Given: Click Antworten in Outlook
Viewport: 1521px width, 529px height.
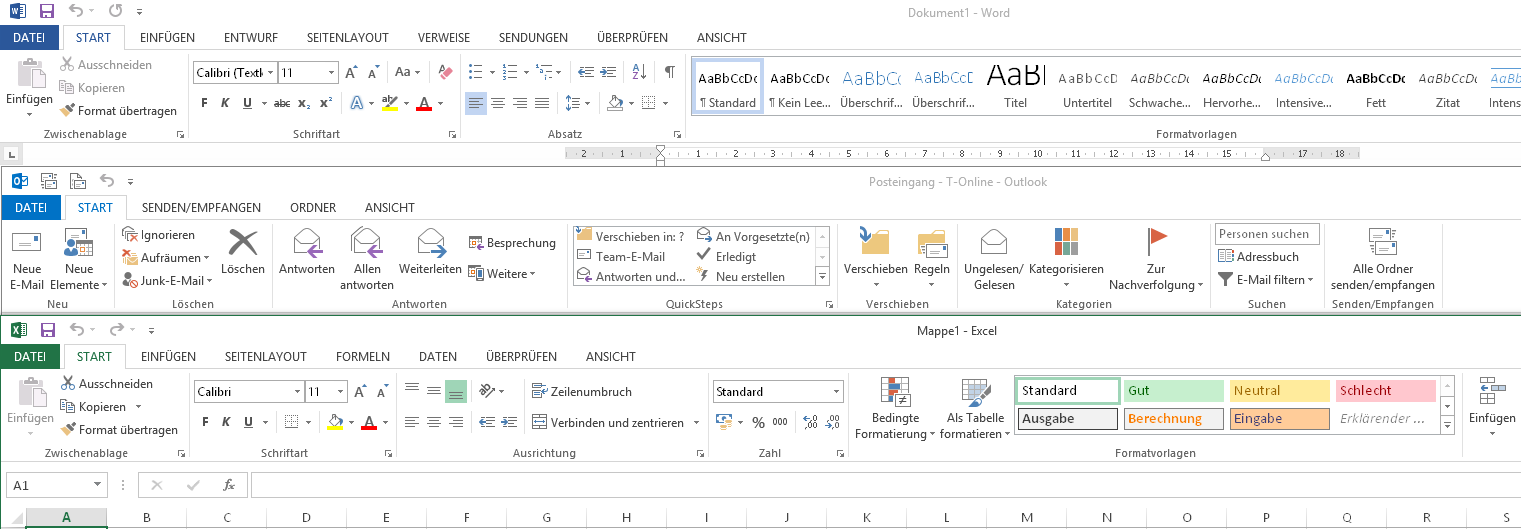Looking at the screenshot, I should [307, 252].
